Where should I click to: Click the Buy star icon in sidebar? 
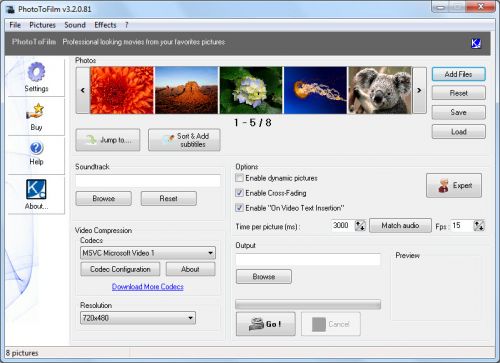click(35, 111)
